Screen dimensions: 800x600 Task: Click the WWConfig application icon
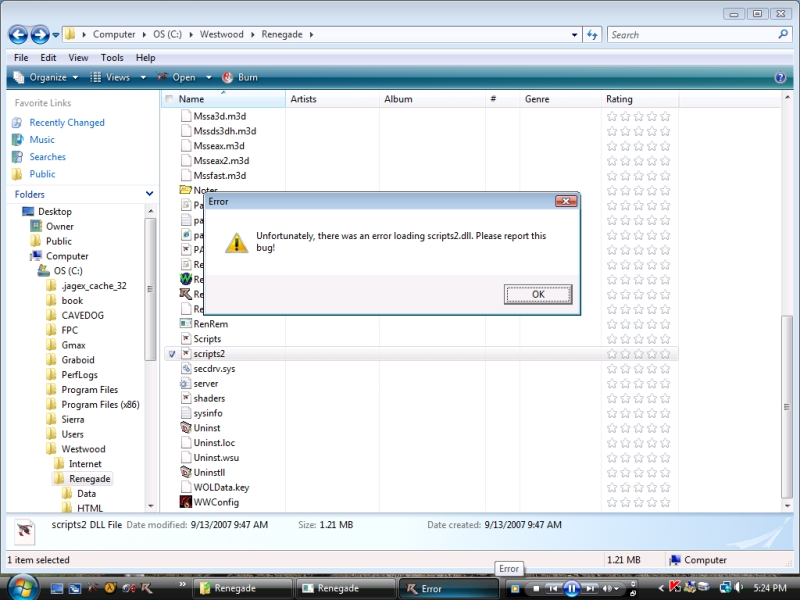(x=185, y=502)
